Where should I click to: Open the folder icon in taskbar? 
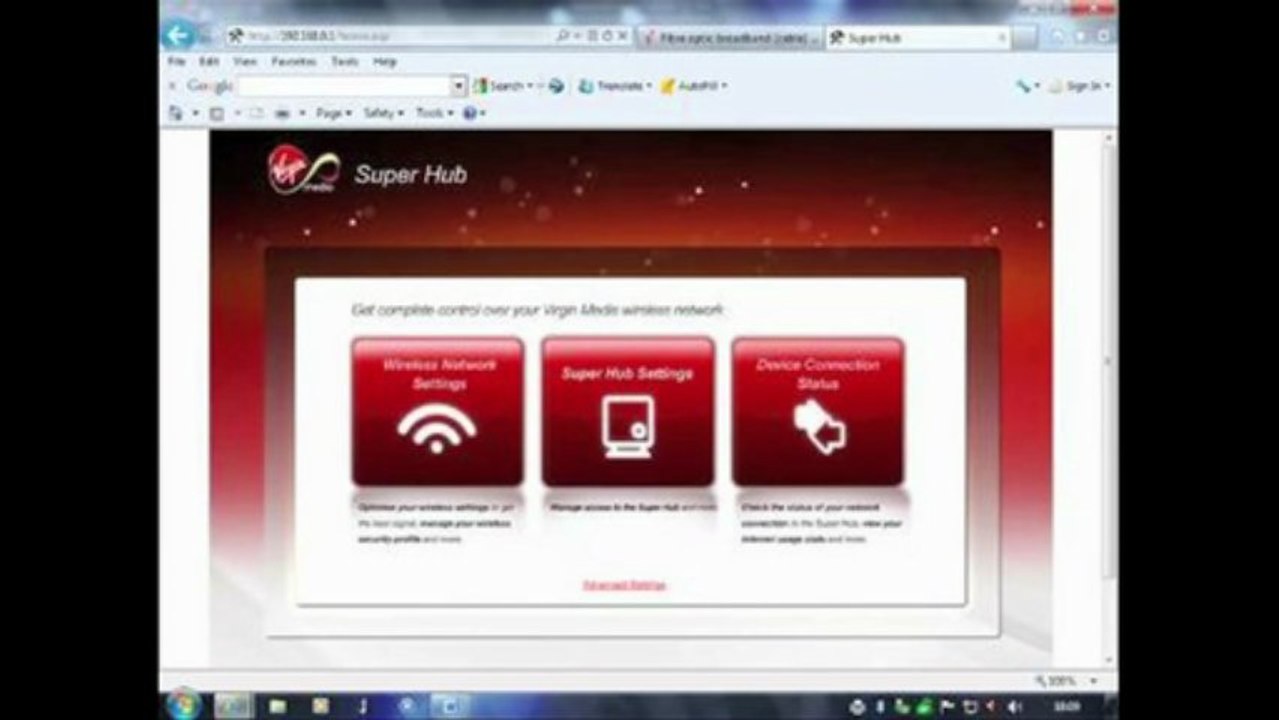click(278, 706)
